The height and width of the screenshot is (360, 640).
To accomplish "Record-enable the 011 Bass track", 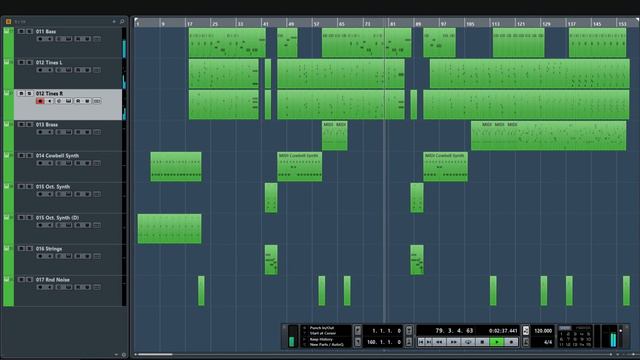I will (40, 39).
